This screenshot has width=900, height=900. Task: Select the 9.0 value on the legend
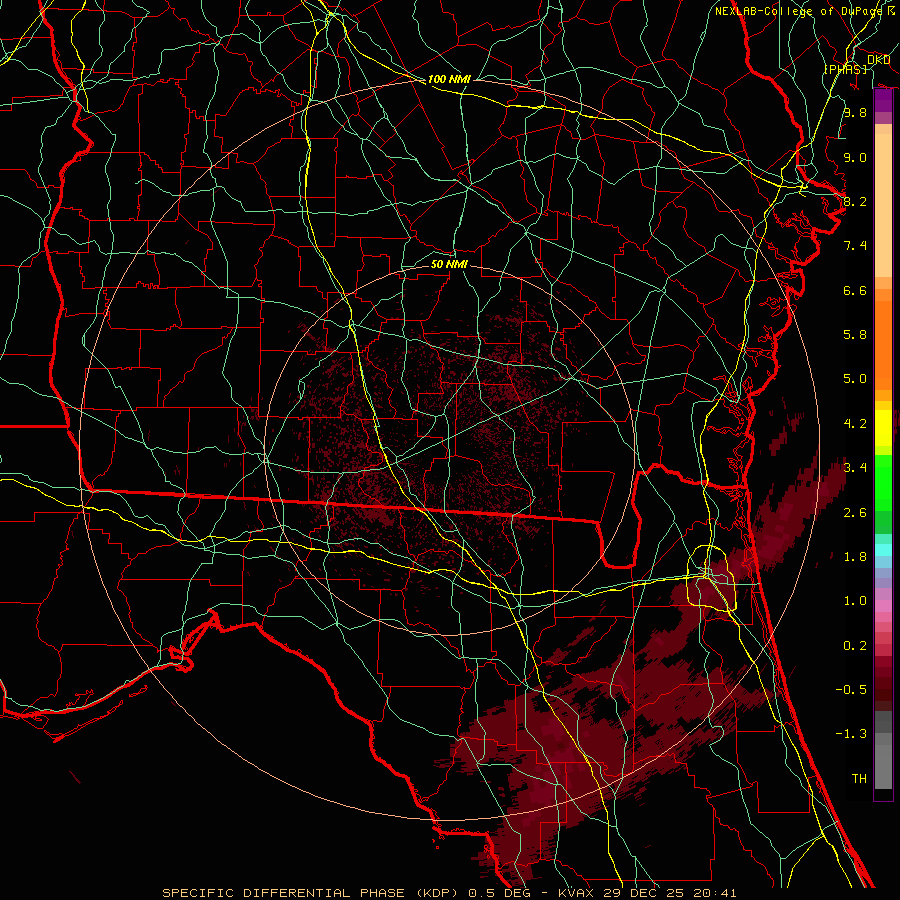(x=855, y=157)
